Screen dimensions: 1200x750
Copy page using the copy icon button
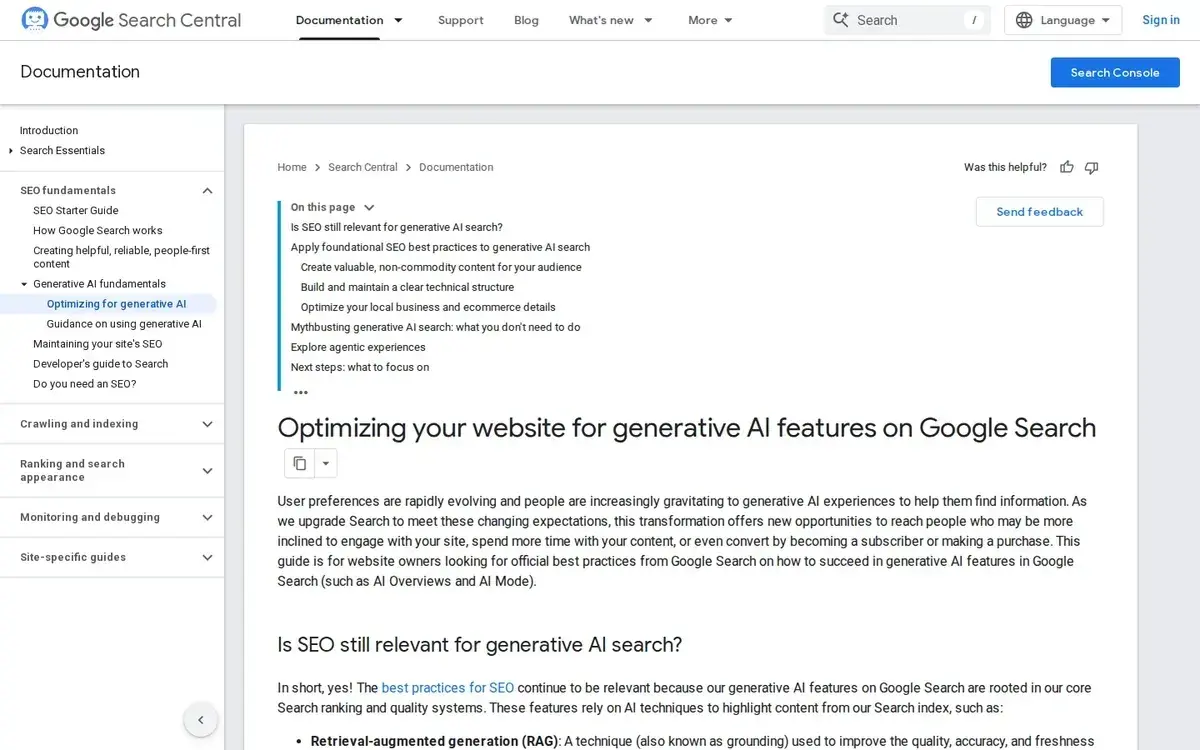coord(300,463)
